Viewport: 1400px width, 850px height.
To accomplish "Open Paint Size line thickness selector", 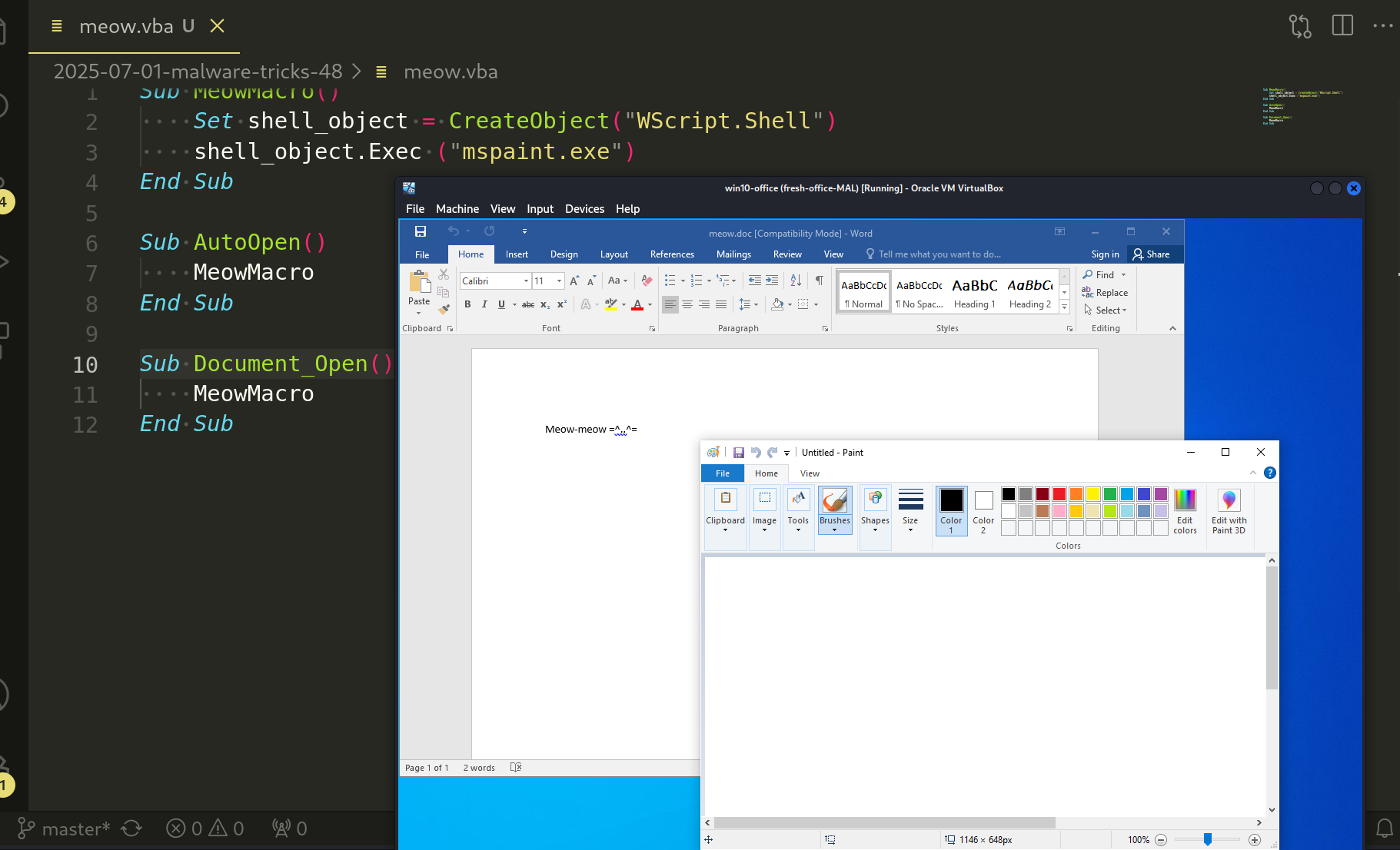I will [x=910, y=510].
